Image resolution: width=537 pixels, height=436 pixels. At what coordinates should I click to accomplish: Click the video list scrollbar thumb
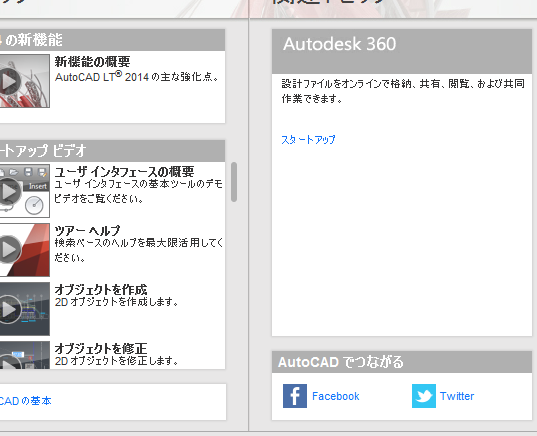[234, 182]
